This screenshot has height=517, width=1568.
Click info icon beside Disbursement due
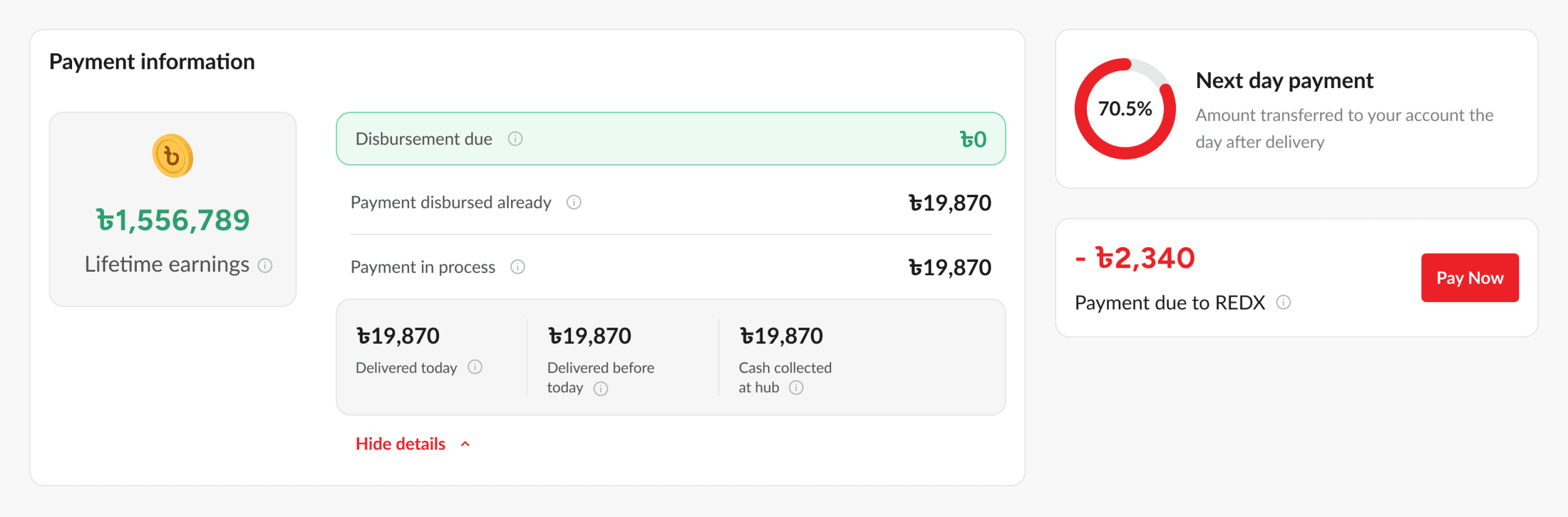[515, 139]
